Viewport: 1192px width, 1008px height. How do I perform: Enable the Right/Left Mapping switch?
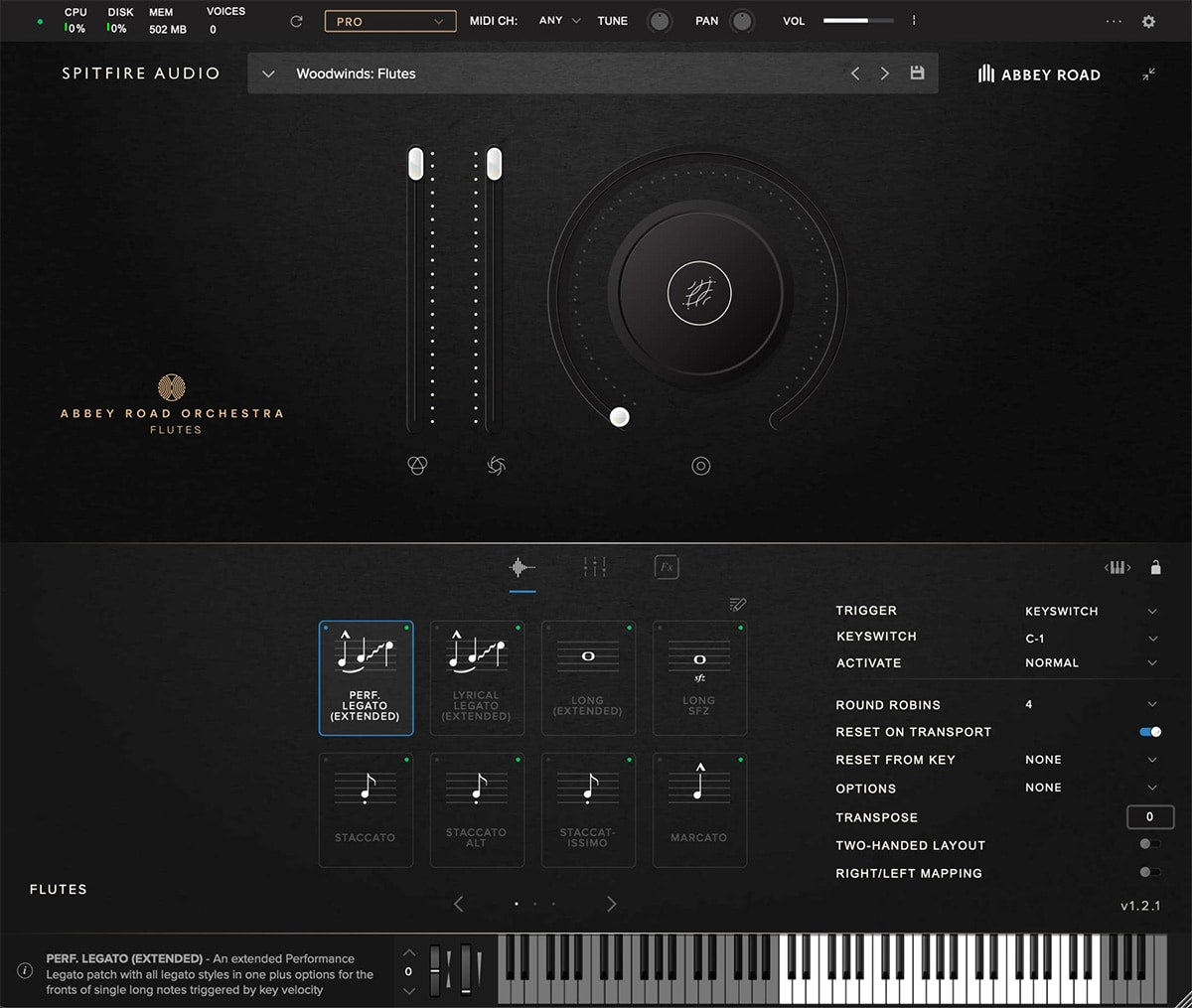1149,872
